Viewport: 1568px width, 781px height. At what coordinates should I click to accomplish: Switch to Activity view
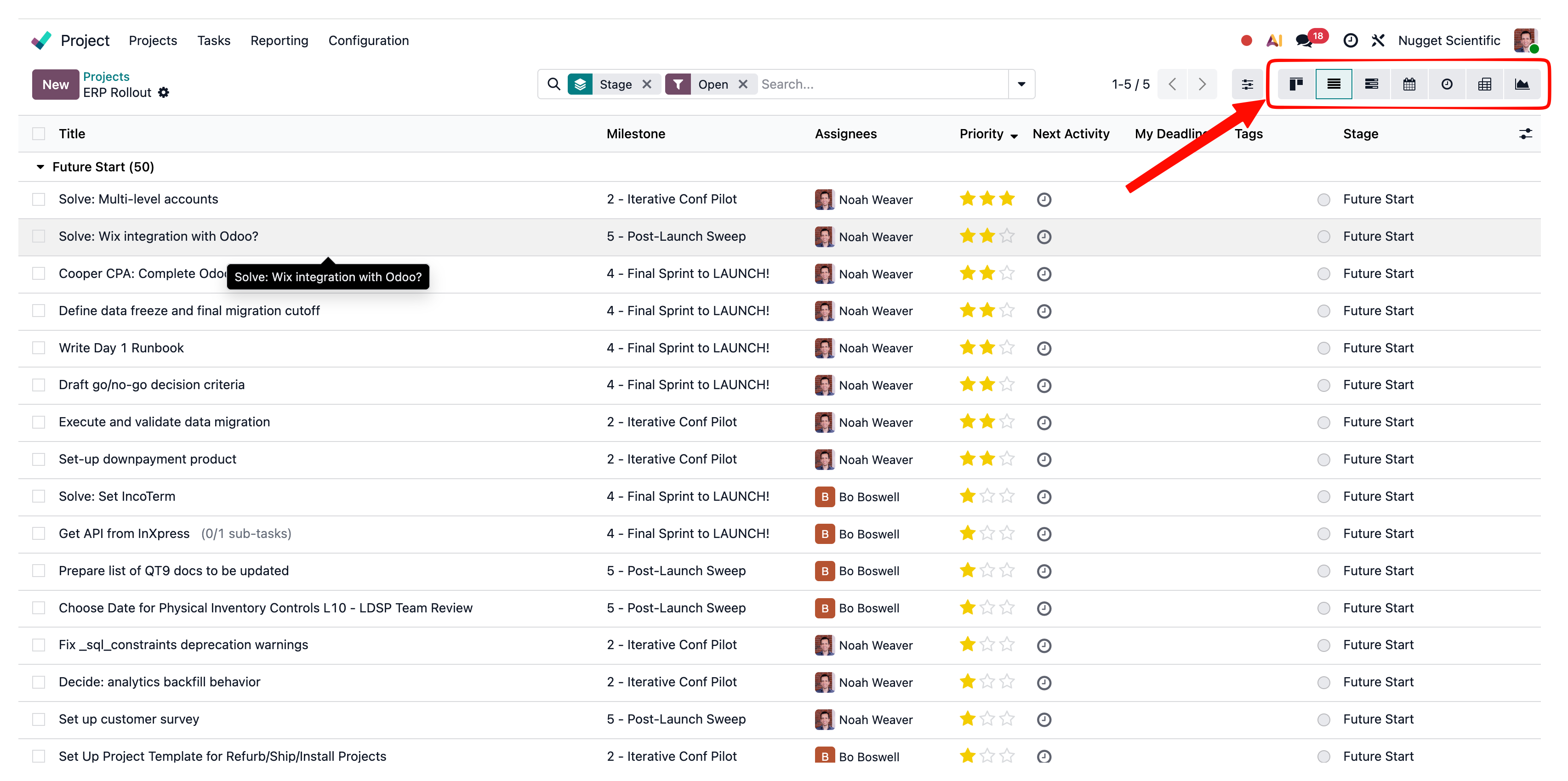tap(1446, 84)
